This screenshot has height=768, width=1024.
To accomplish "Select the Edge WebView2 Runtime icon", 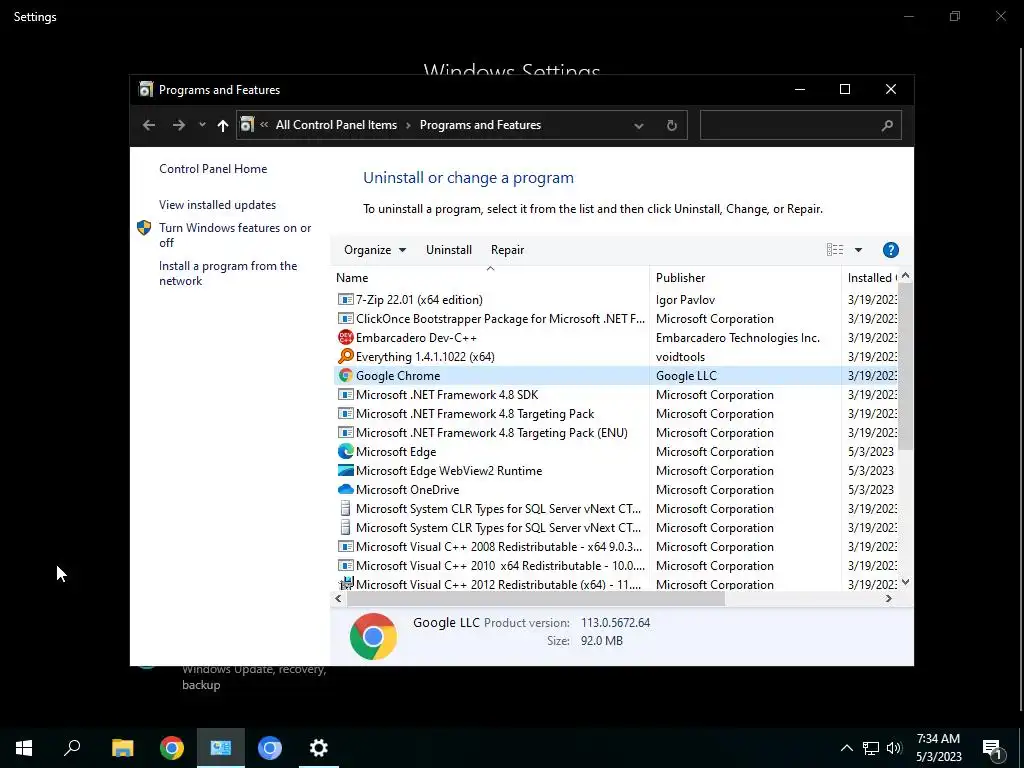I will click(345, 470).
